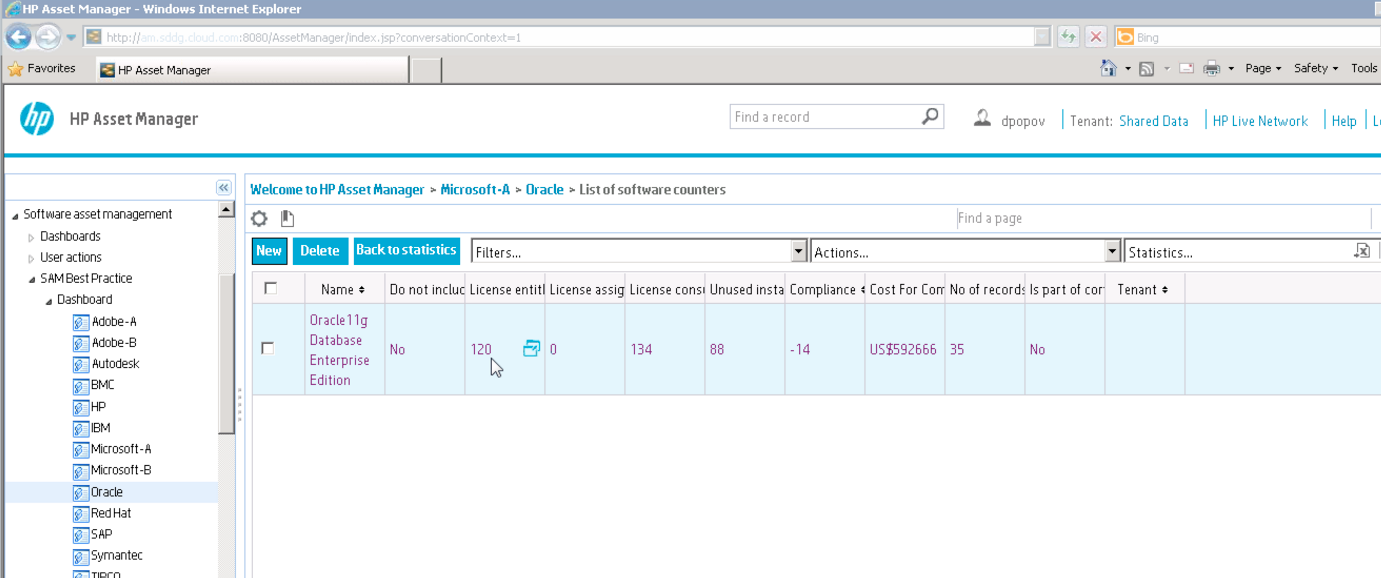Click the Back to statistics button
1381x578 pixels.
(x=406, y=250)
